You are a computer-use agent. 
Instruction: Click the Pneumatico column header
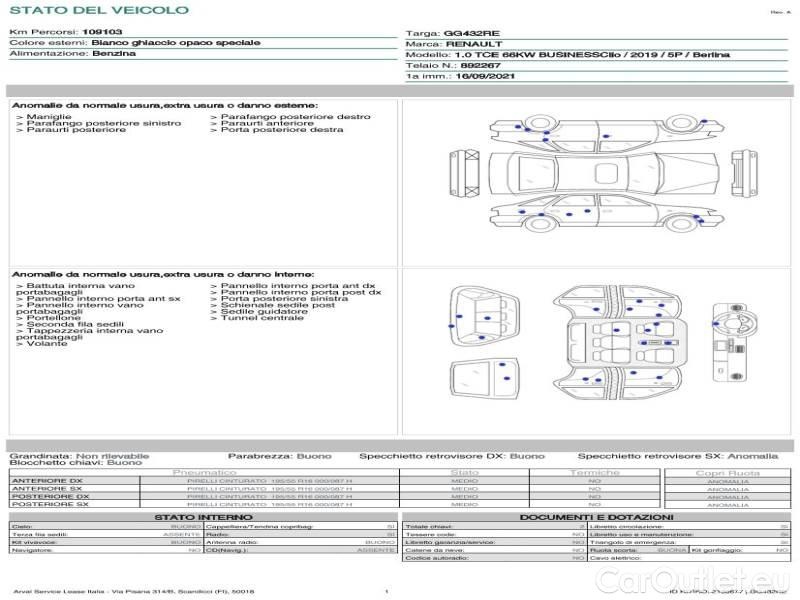pos(206,472)
